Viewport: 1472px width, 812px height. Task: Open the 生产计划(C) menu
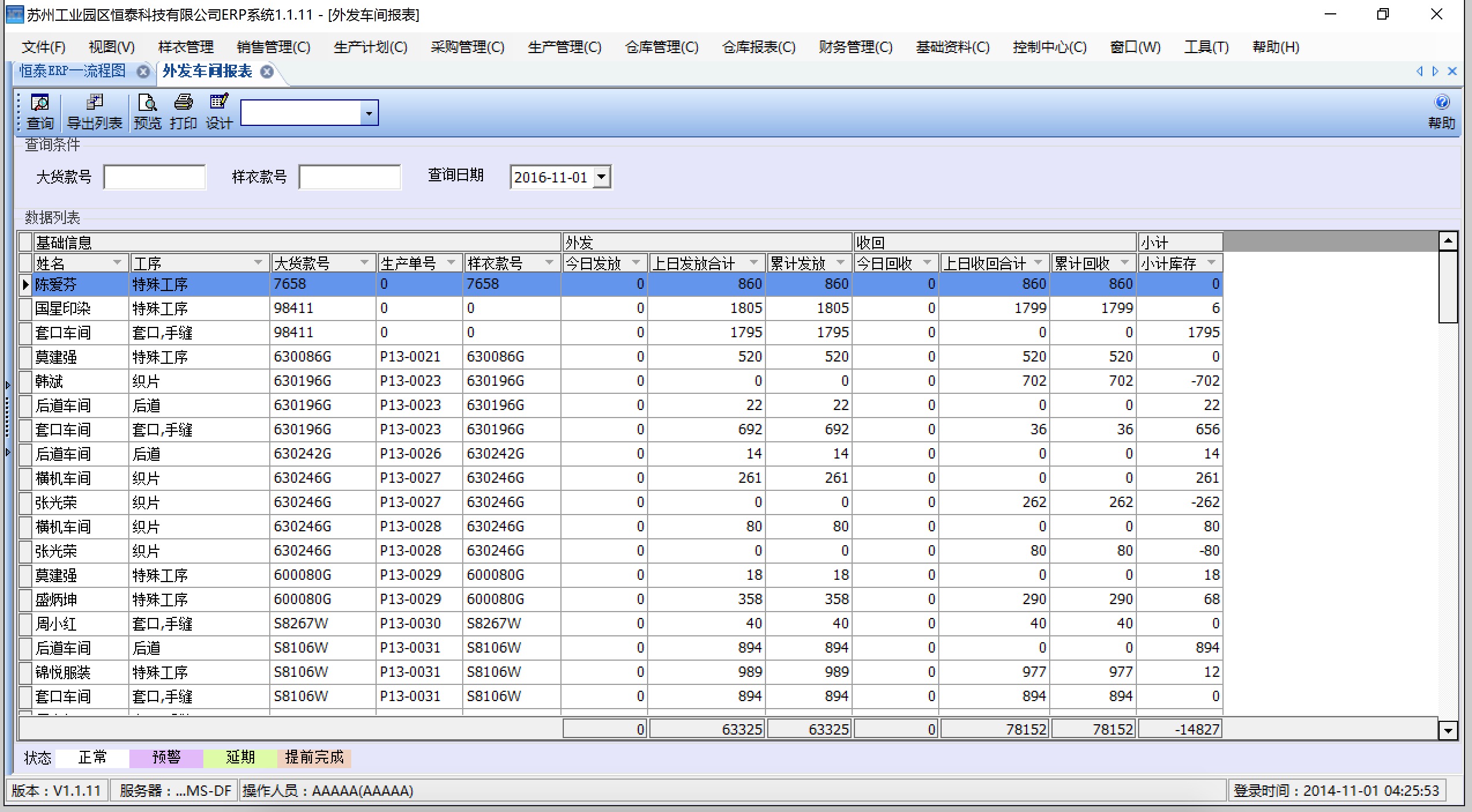(x=370, y=47)
